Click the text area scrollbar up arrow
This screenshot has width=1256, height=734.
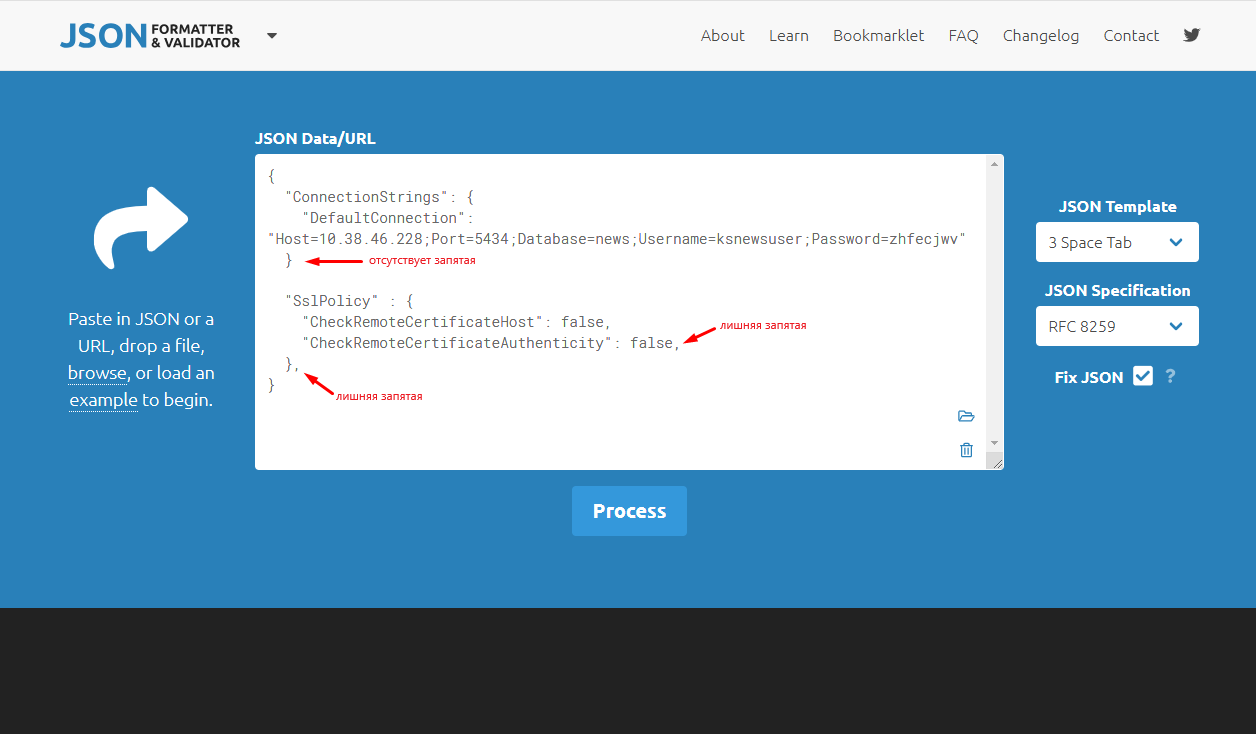tap(994, 164)
